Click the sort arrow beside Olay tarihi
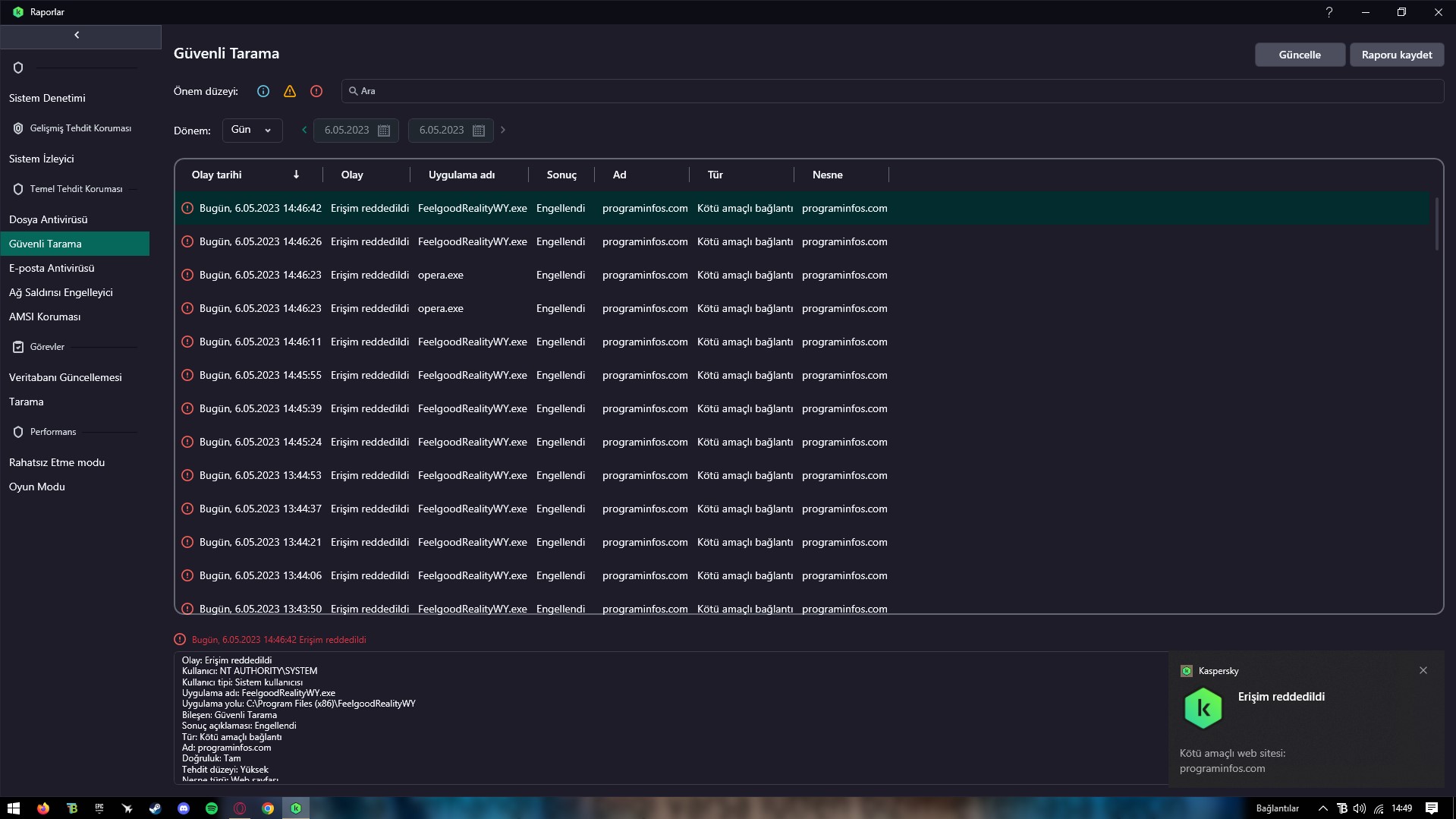 [296, 175]
